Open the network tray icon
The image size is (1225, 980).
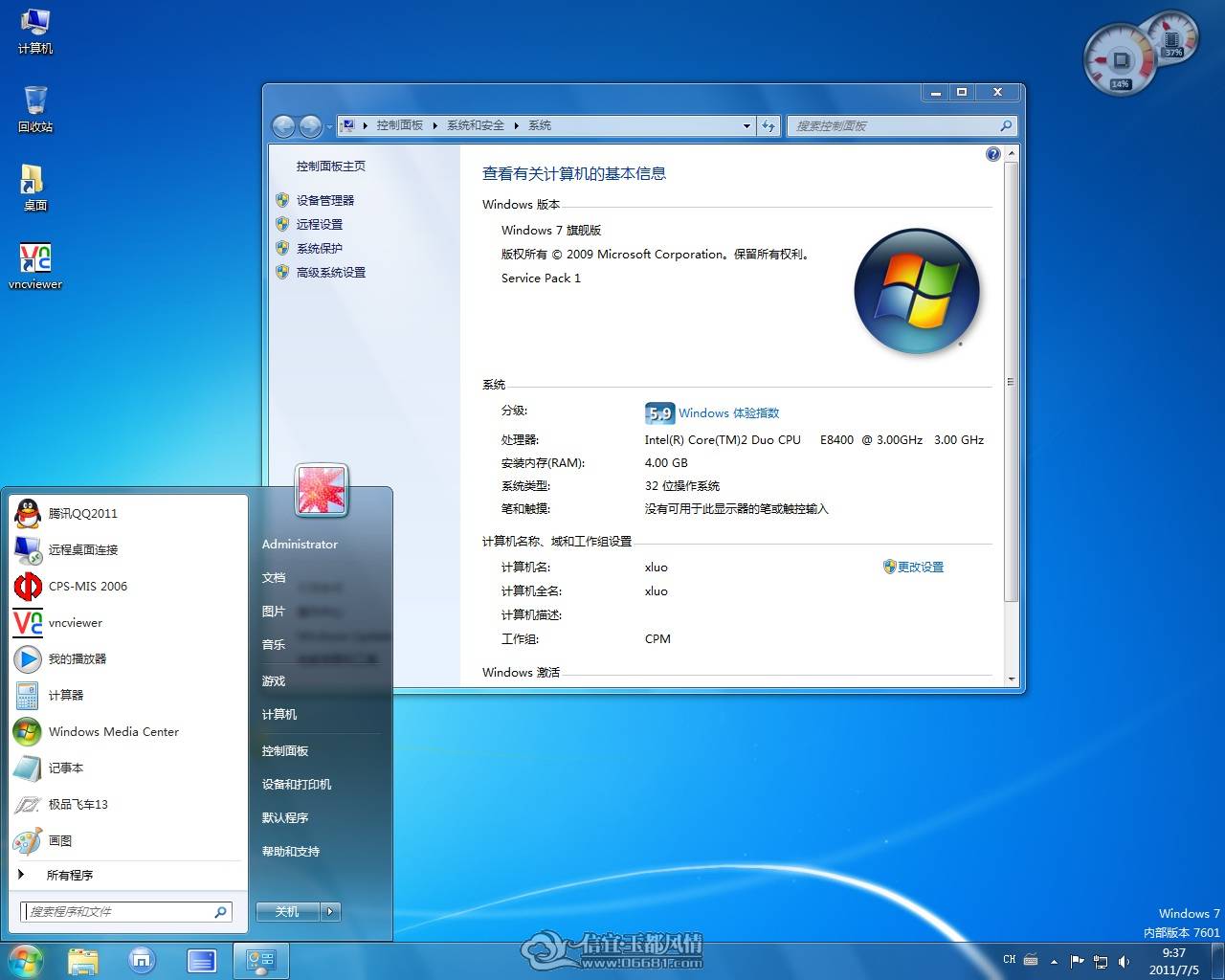pos(1101,961)
